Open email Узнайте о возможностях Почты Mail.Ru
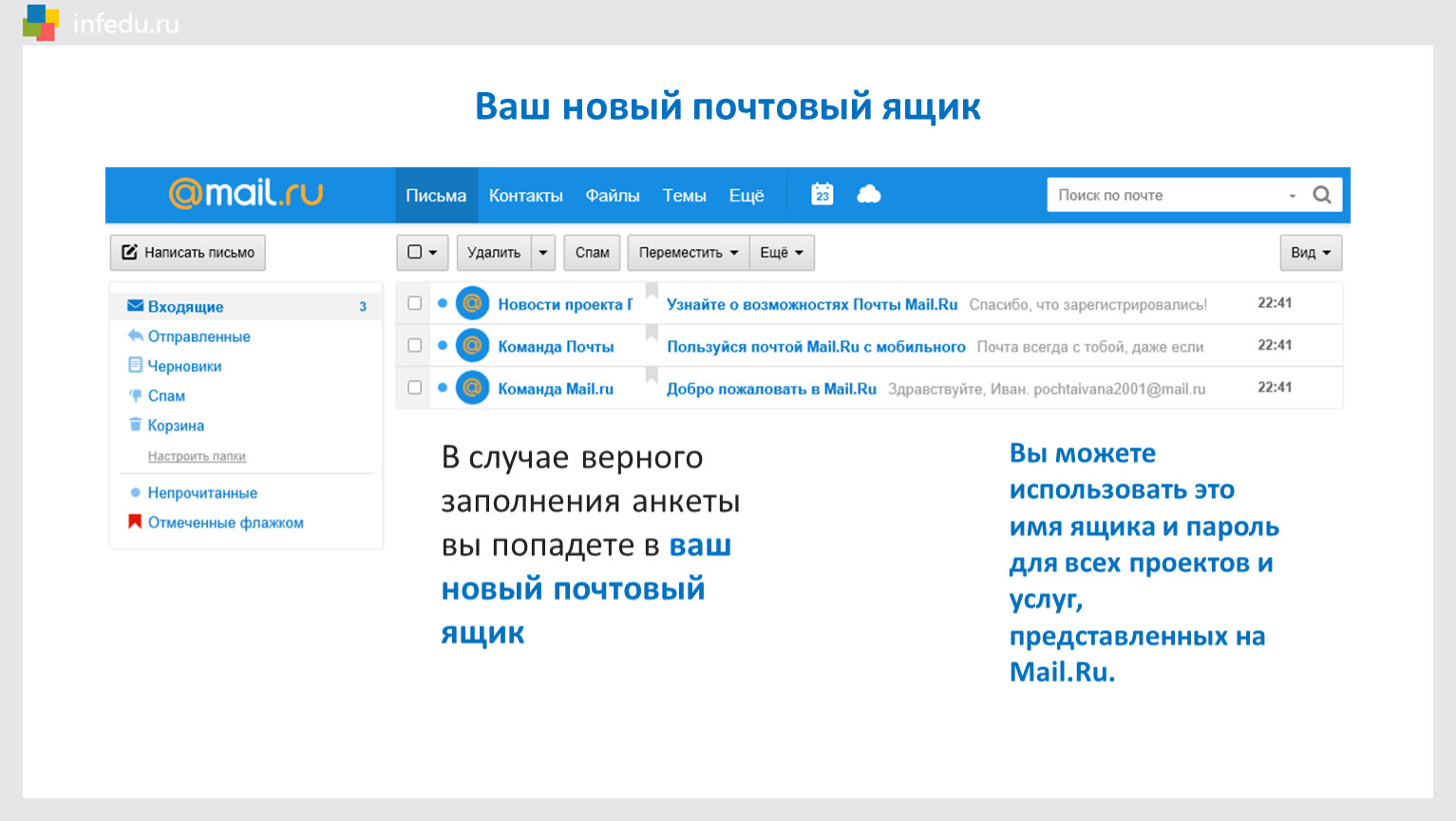 pyautogui.click(x=812, y=304)
